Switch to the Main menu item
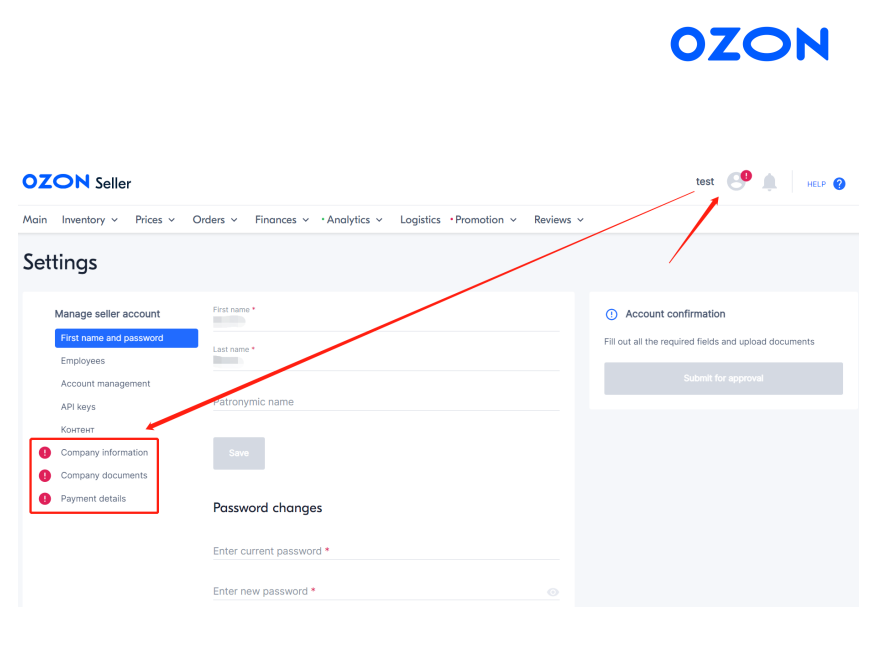Image resolution: width=877 pixels, height=657 pixels. 35,219
